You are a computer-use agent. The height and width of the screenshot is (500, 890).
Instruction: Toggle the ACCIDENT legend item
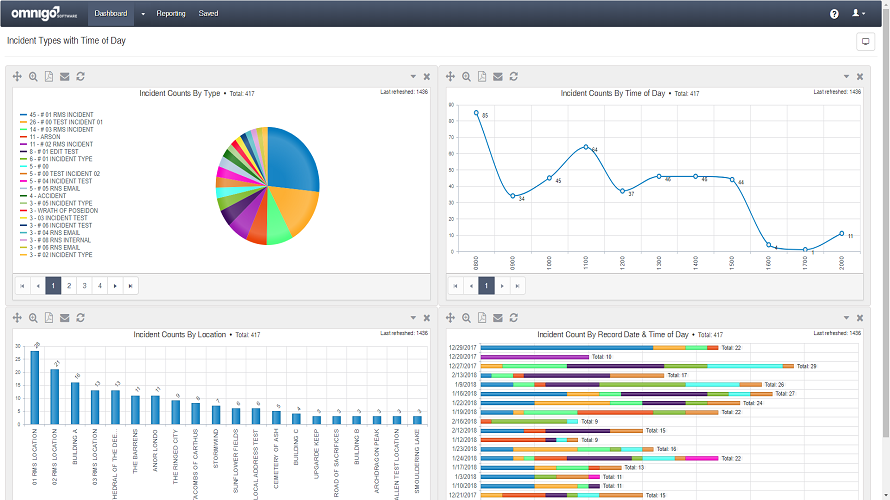point(48,196)
